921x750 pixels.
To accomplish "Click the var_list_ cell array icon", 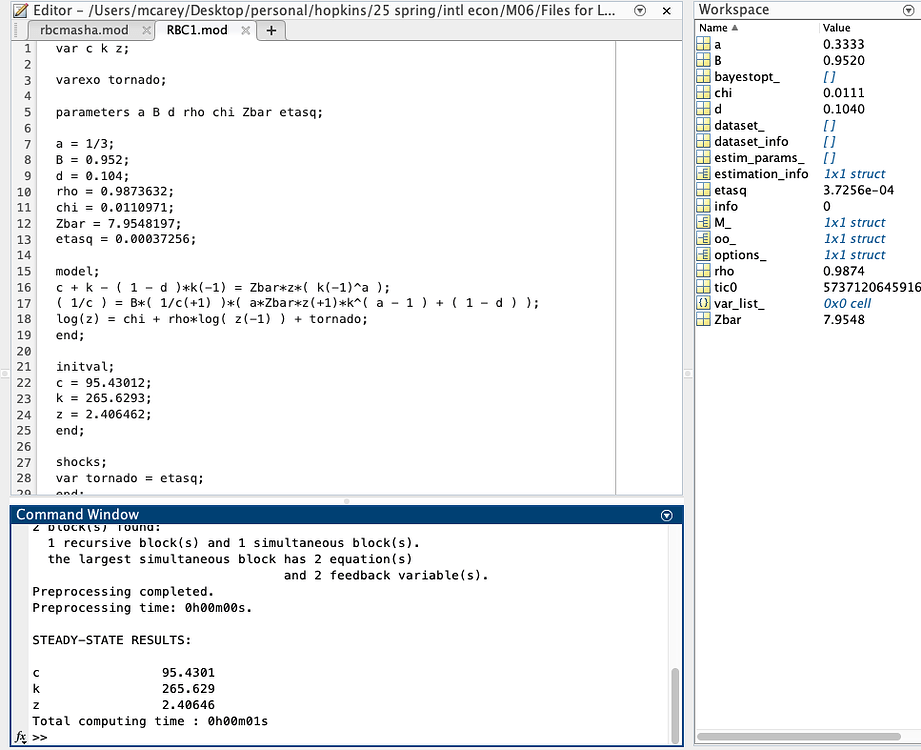I will coord(703,304).
